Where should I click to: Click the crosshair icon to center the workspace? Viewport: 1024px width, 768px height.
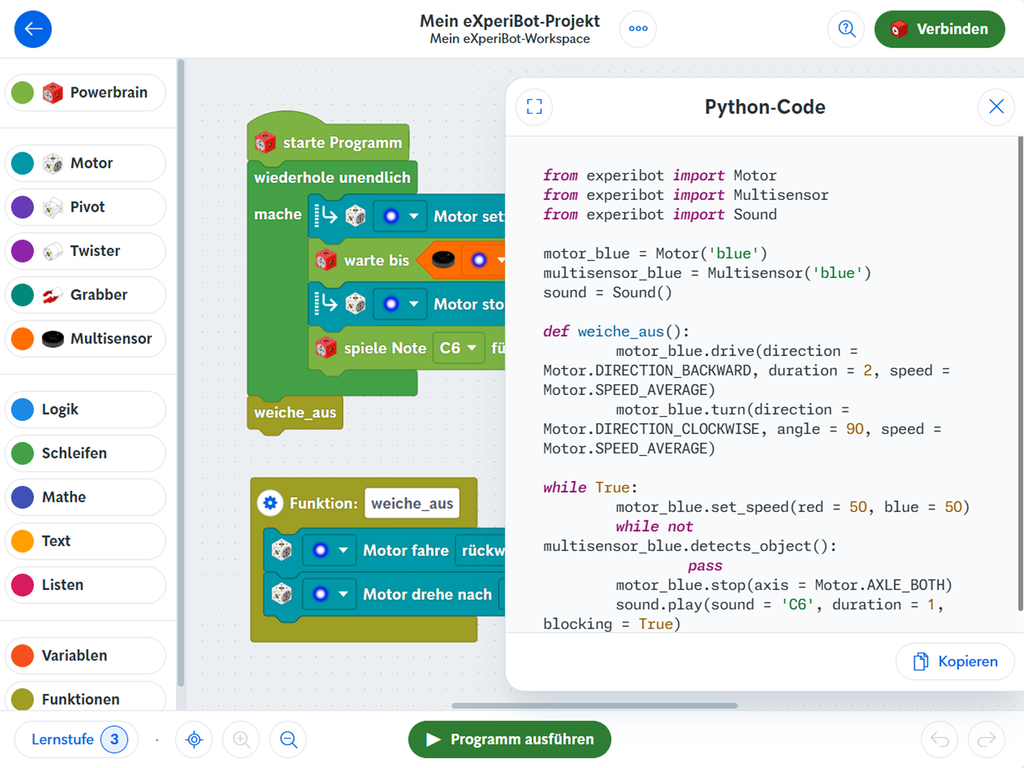pyautogui.click(x=194, y=740)
